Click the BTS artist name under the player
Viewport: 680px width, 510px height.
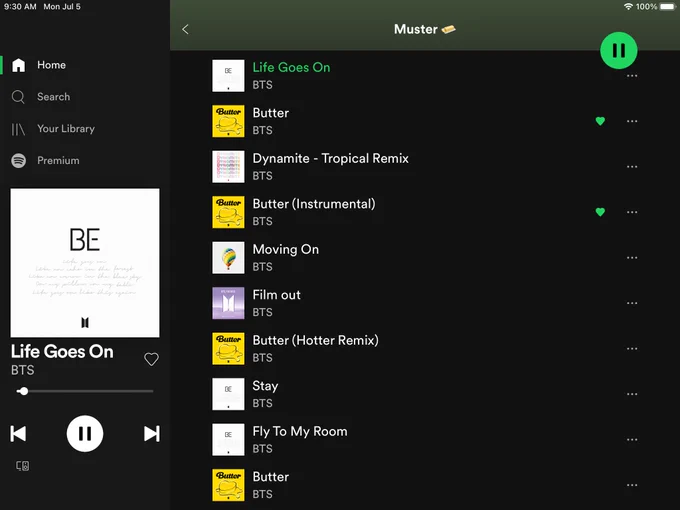23,370
